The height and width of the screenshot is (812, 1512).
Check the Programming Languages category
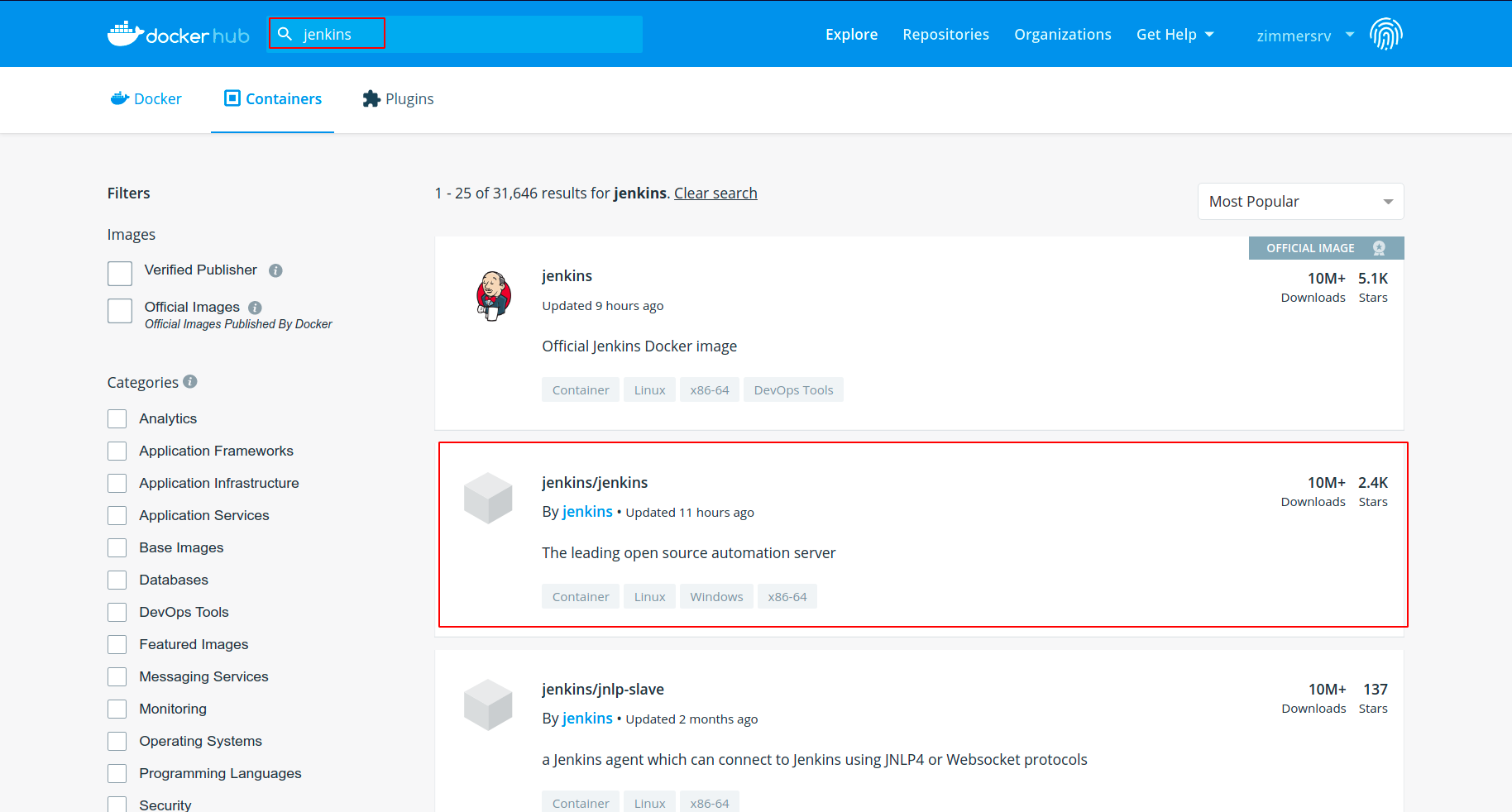pyautogui.click(x=117, y=773)
